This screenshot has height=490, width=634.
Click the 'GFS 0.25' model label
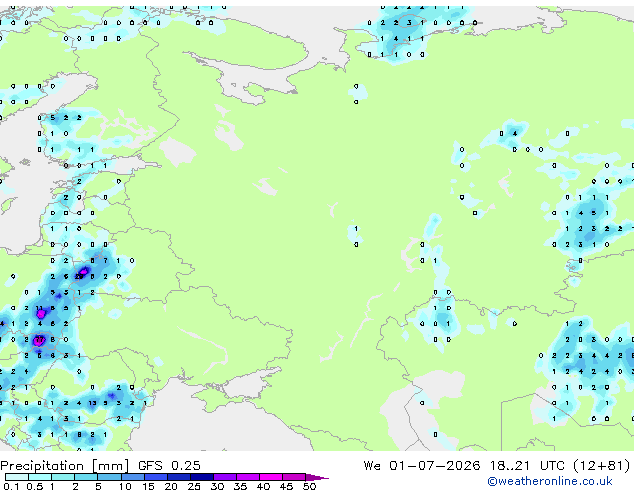pyautogui.click(x=169, y=466)
